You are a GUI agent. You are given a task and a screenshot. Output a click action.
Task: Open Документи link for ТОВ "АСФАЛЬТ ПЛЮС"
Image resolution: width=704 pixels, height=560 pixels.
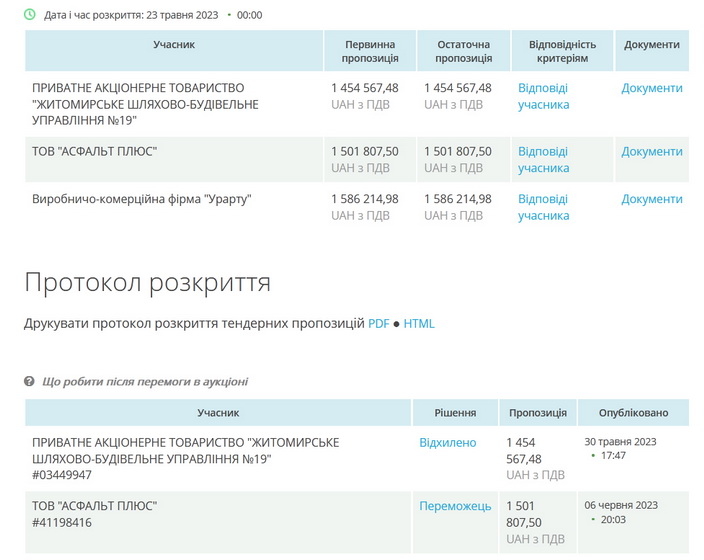tap(651, 152)
